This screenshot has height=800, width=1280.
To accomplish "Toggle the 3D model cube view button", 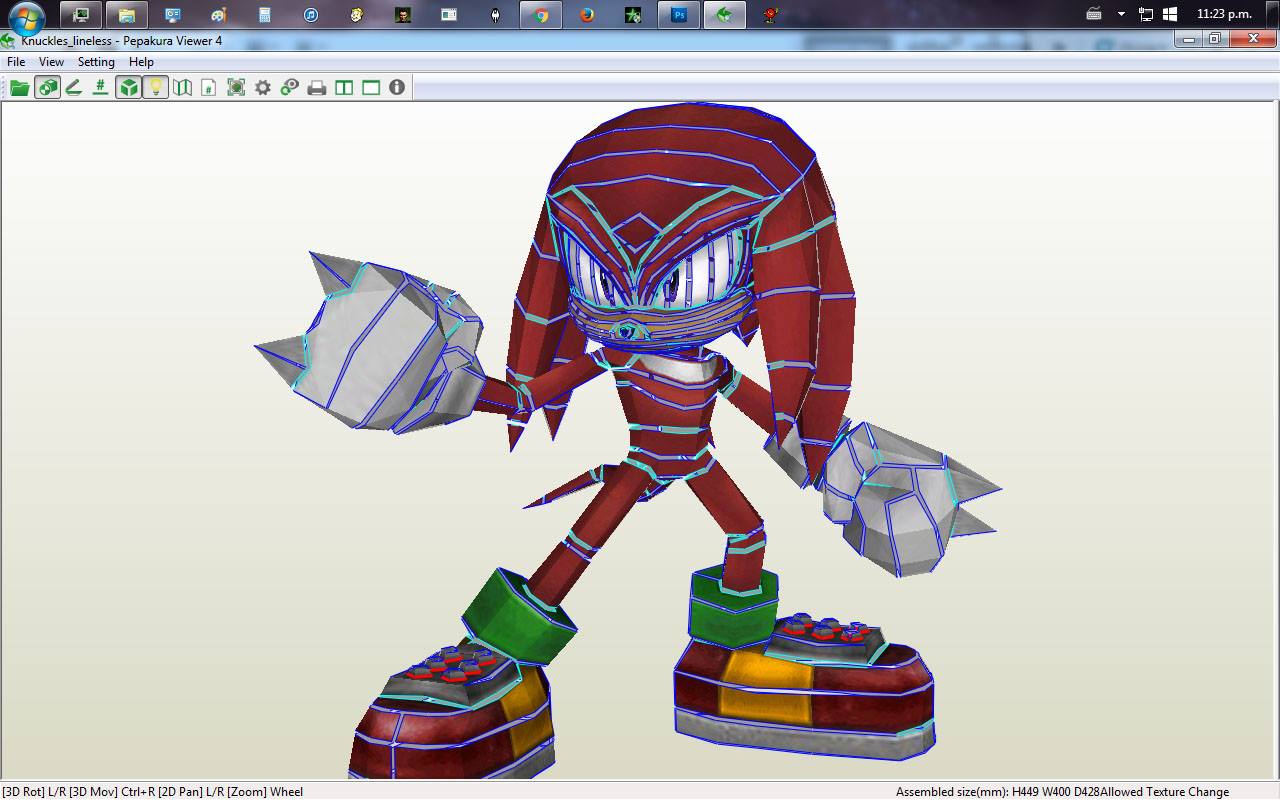I will click(128, 88).
